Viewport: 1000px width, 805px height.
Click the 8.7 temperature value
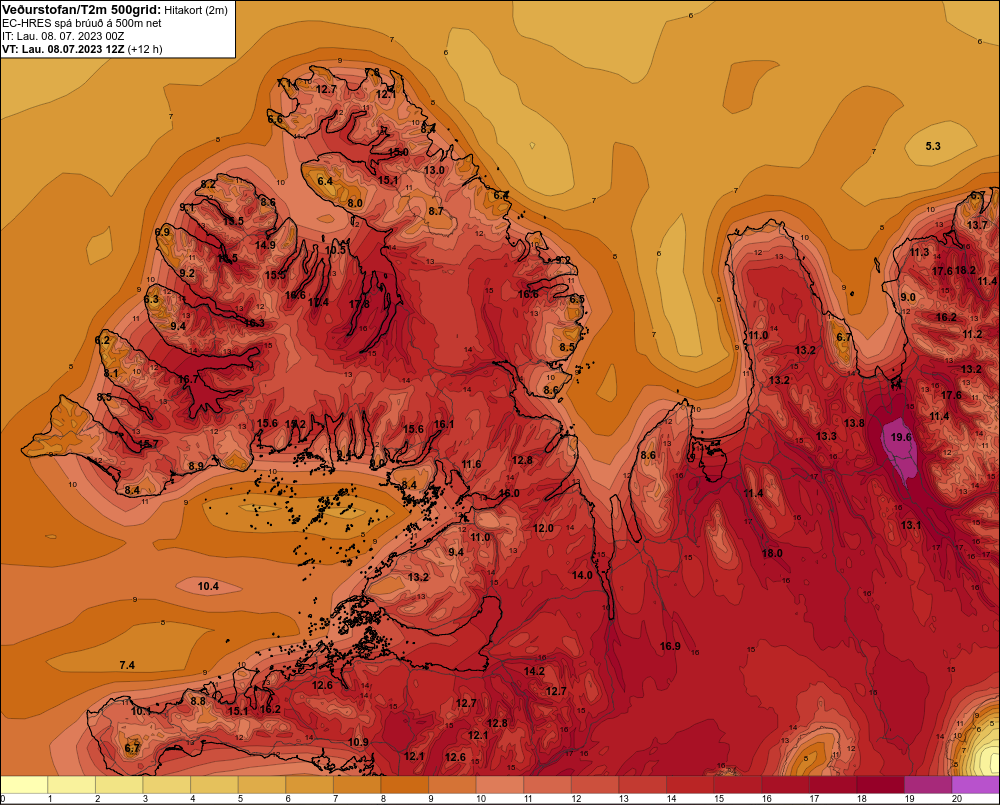click(436, 211)
